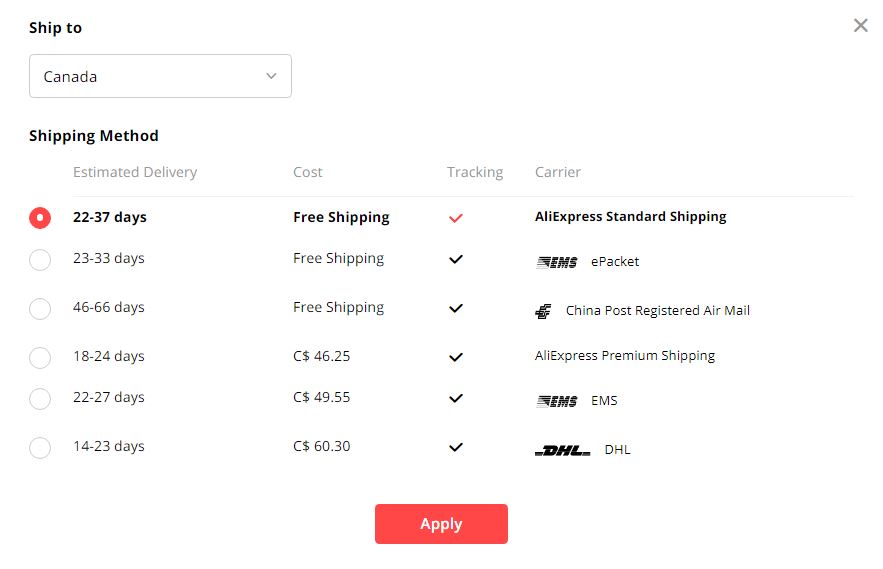The width and height of the screenshot is (883, 569).
Task: Click the C$ 49.55 EMS cost
Action: point(322,397)
